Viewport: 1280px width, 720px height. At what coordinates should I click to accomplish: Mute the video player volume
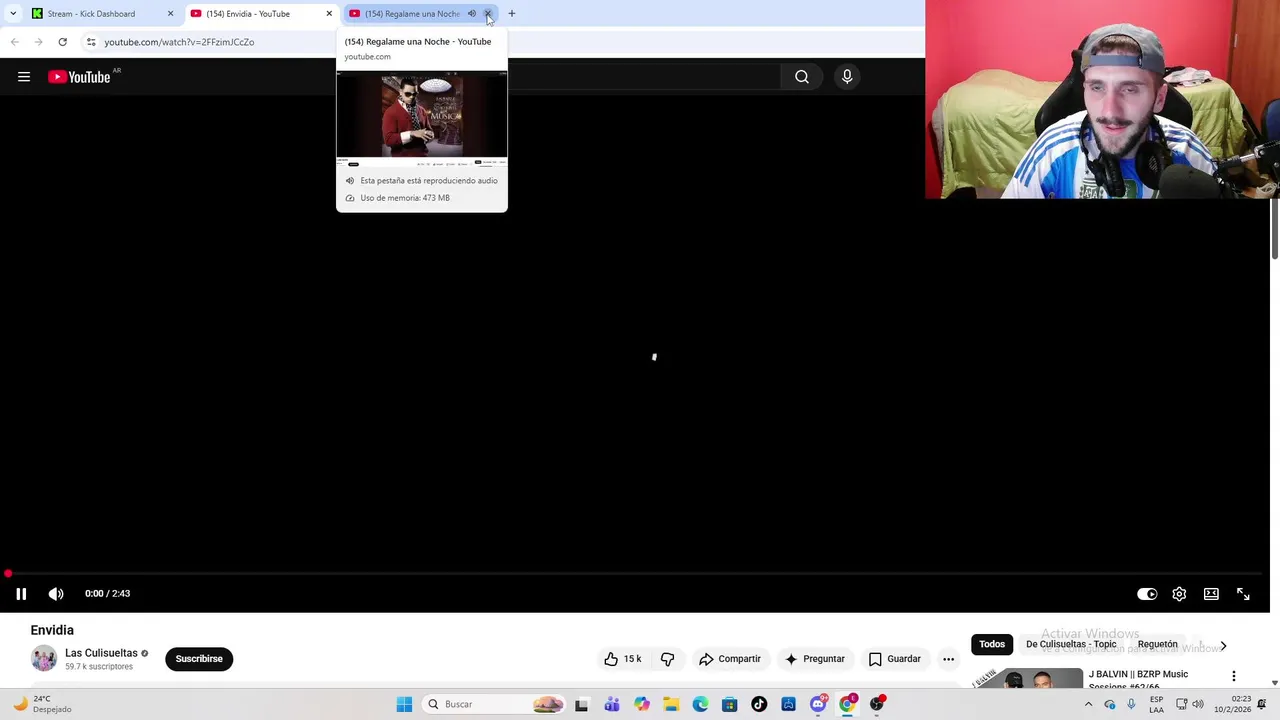[x=56, y=594]
